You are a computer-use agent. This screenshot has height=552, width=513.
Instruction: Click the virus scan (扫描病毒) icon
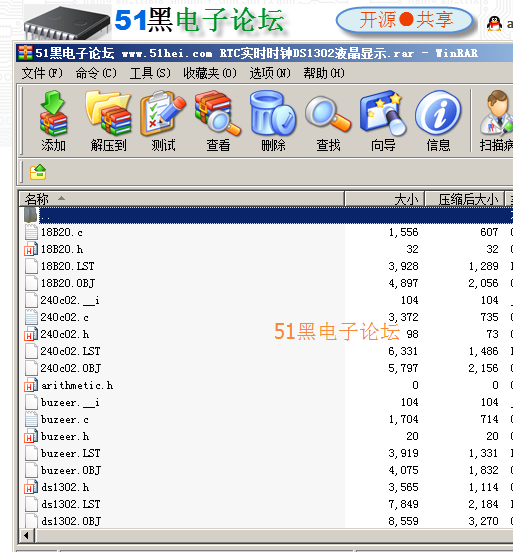[x=497, y=113]
